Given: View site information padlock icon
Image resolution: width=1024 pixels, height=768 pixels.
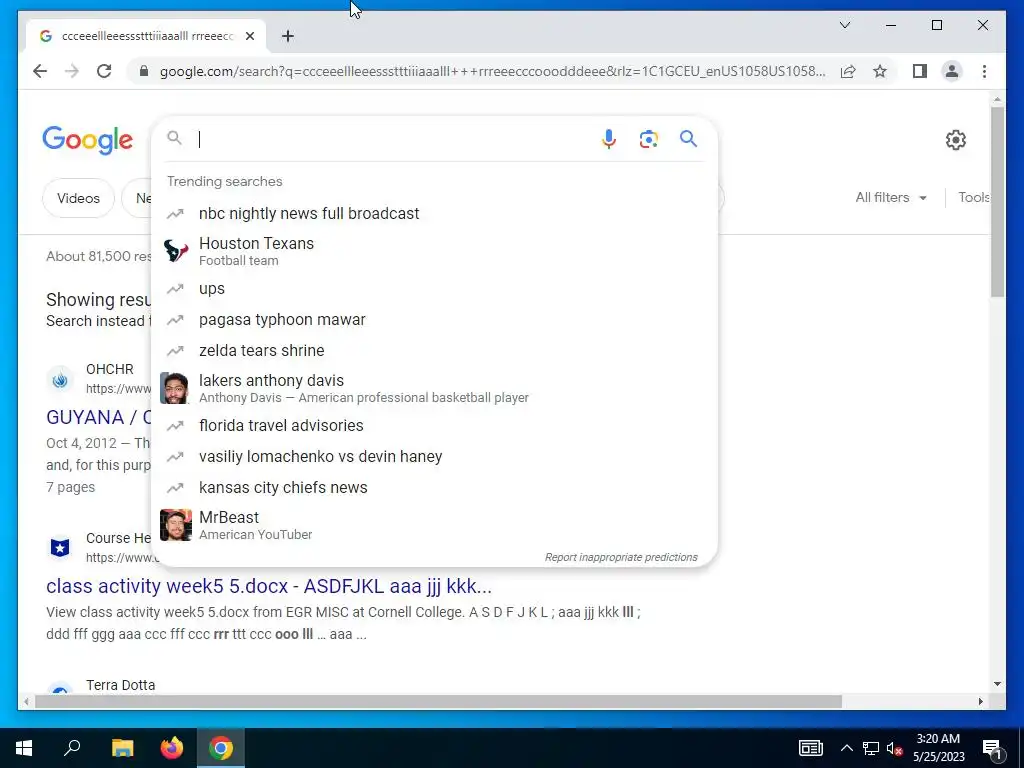Looking at the screenshot, I should tap(144, 71).
